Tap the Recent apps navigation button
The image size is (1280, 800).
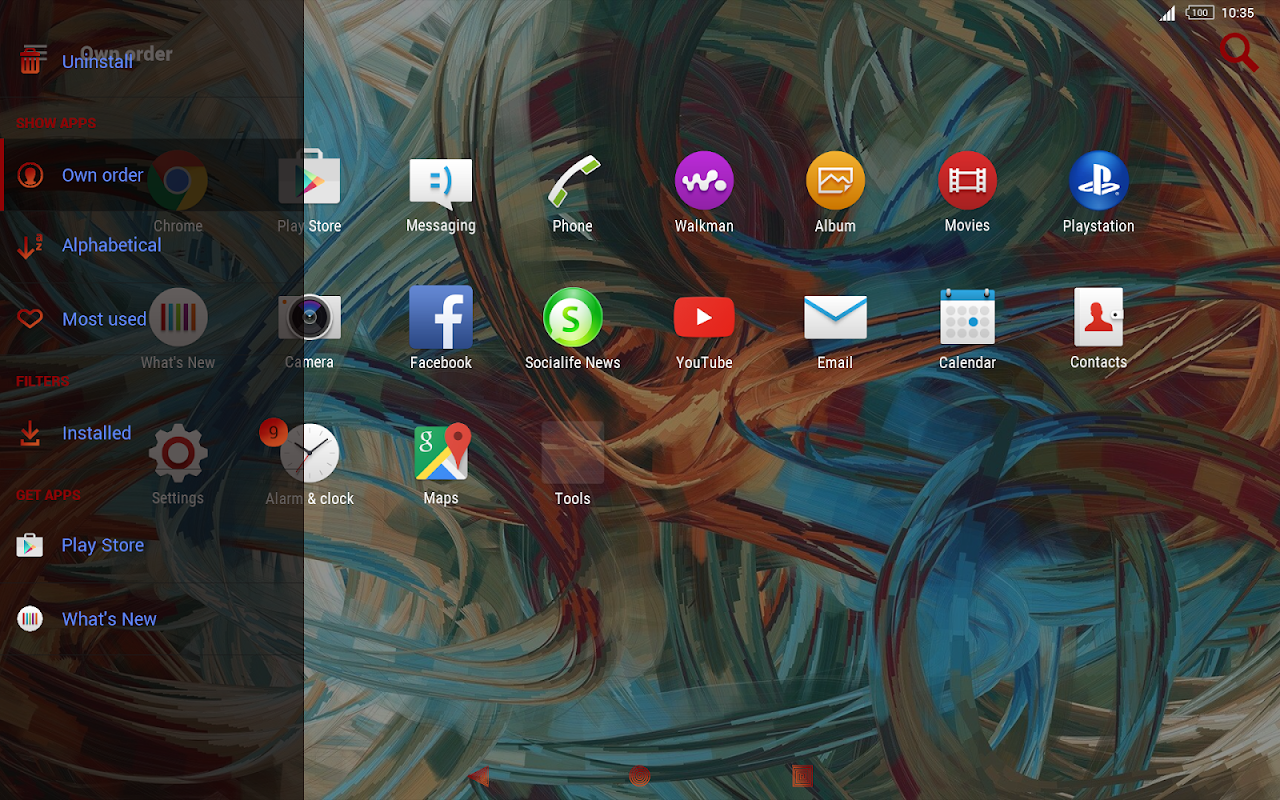coord(801,776)
